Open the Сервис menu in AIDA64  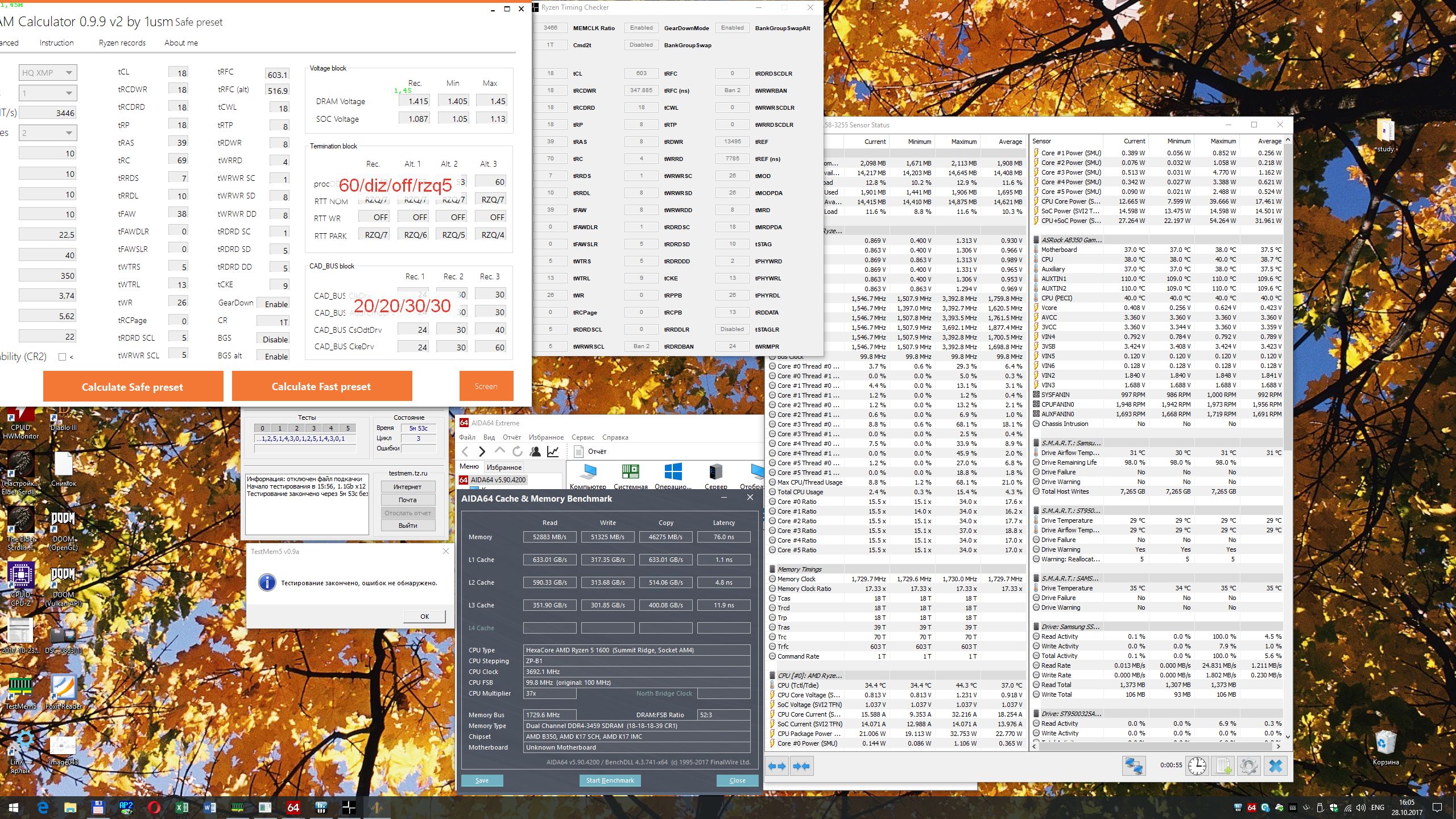582,437
